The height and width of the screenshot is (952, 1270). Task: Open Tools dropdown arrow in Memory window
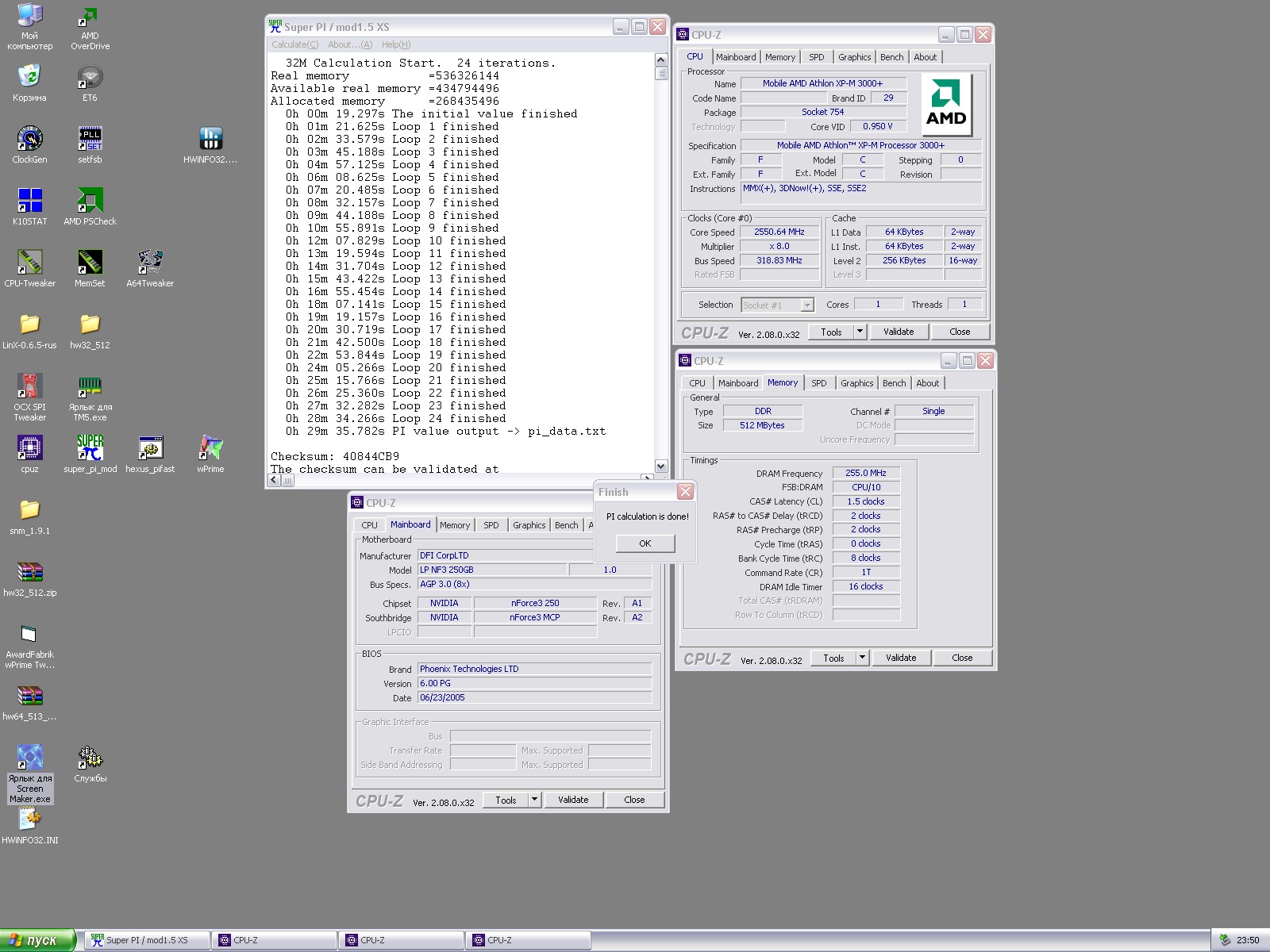coord(862,658)
